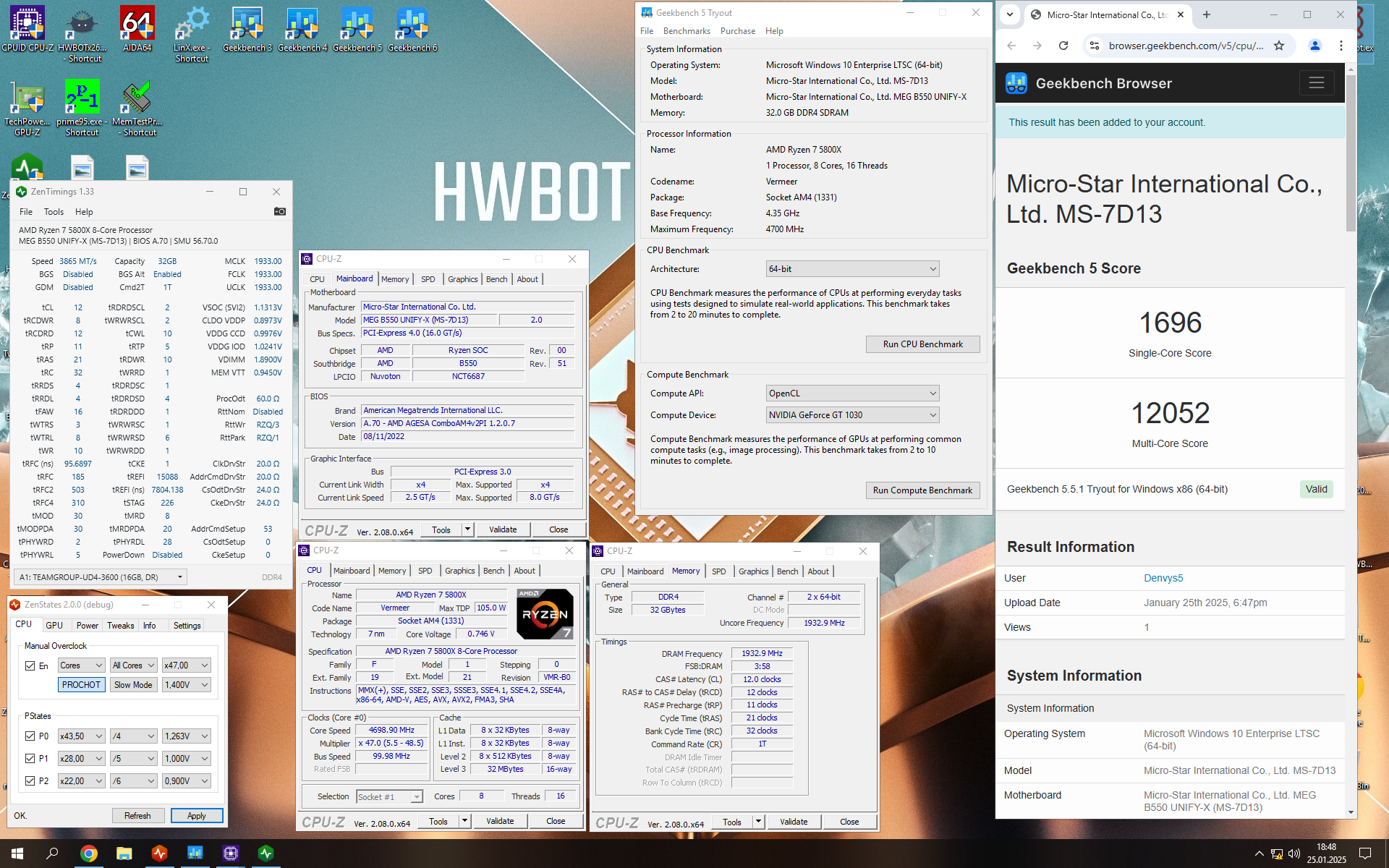Switch to the SPD tab in Mainboard CPU-Z
The image size is (1389, 868).
(428, 279)
